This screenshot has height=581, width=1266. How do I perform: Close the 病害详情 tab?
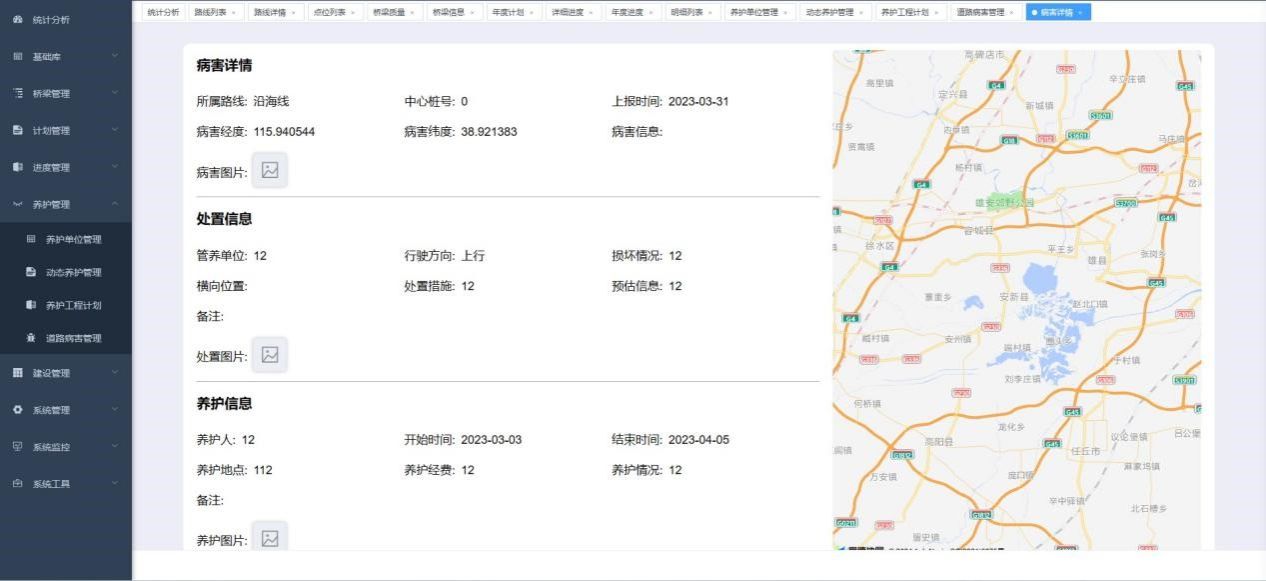click(x=1080, y=12)
